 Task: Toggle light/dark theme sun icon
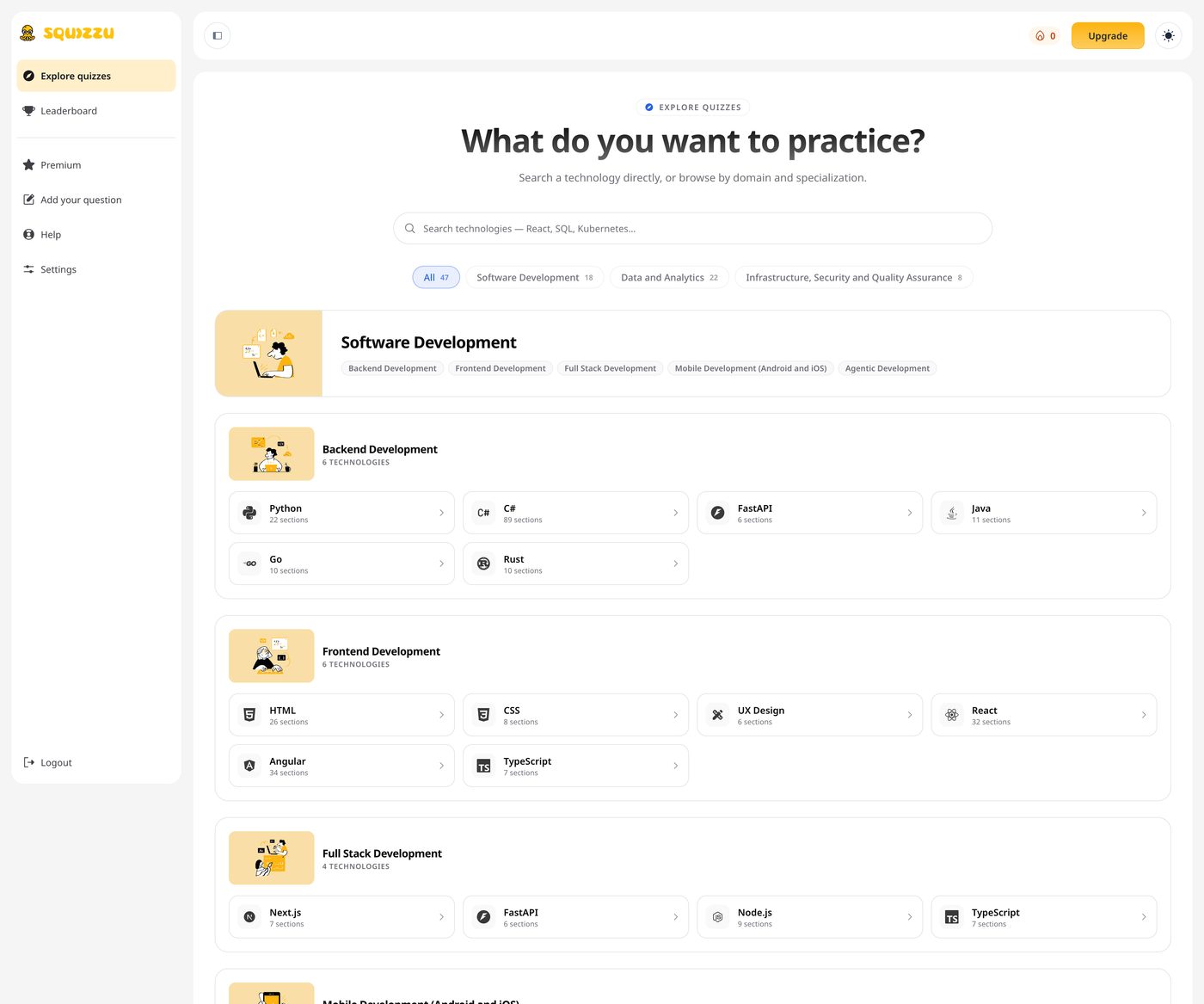[1168, 35]
